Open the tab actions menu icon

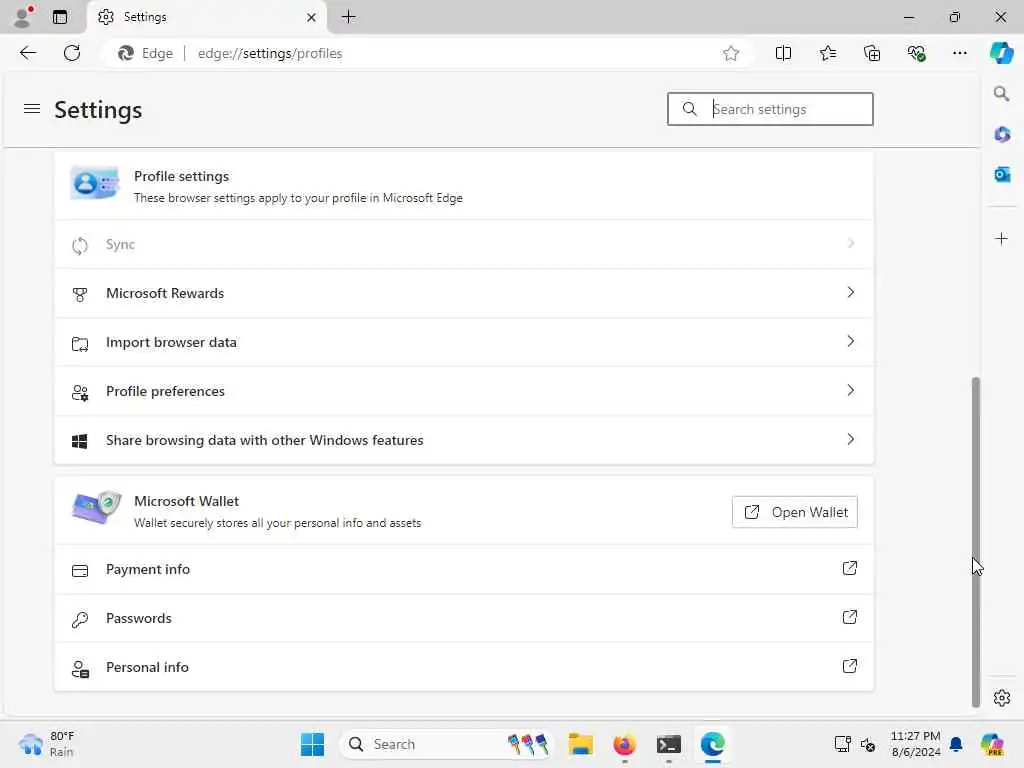point(60,17)
